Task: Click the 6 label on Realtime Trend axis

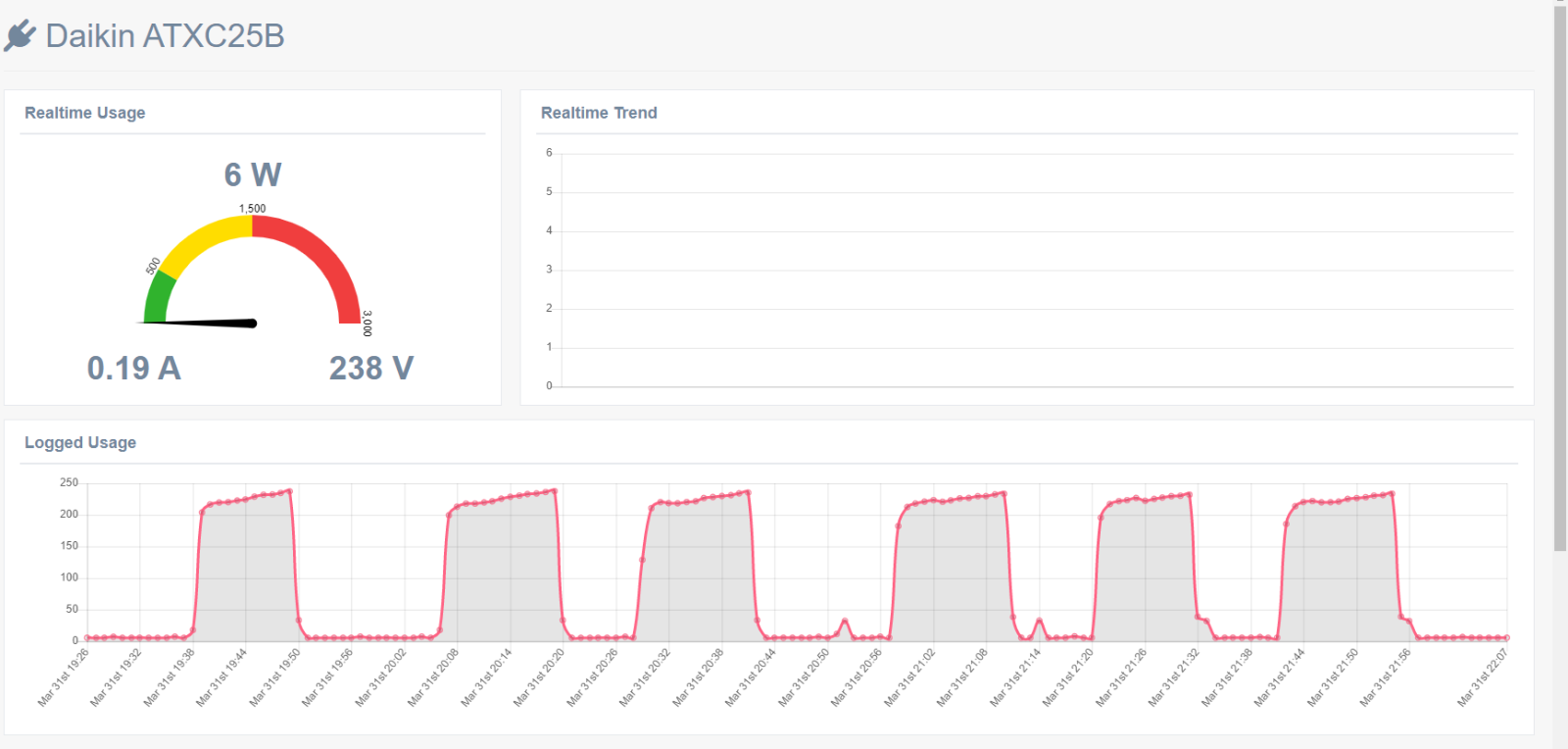Action: (549, 153)
